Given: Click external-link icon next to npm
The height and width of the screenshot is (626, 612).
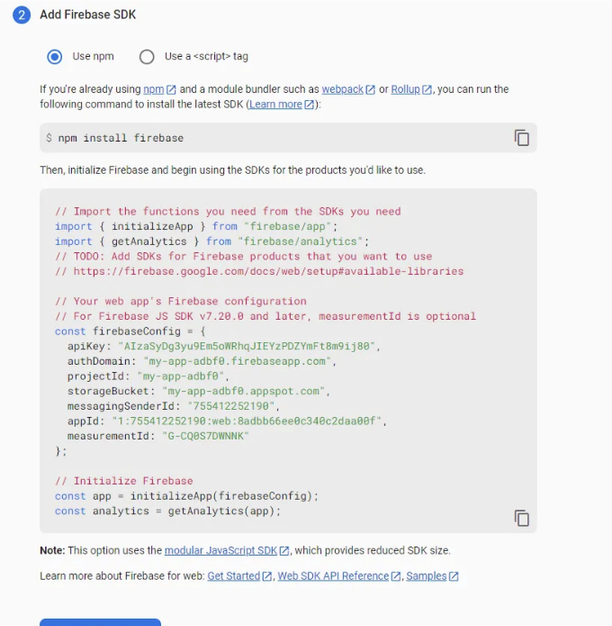Looking at the screenshot, I should (171, 89).
